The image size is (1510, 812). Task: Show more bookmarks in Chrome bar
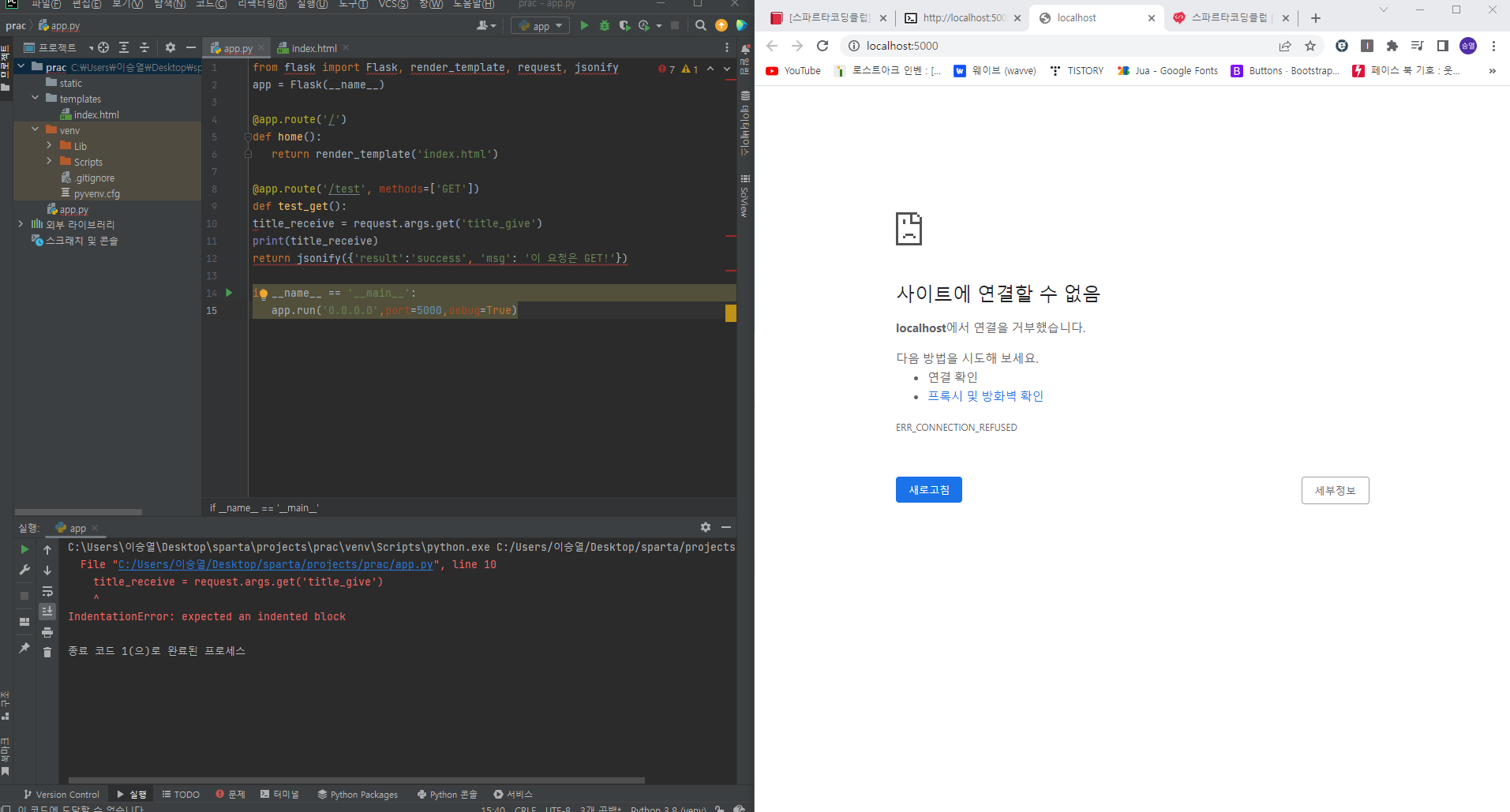[x=1492, y=70]
